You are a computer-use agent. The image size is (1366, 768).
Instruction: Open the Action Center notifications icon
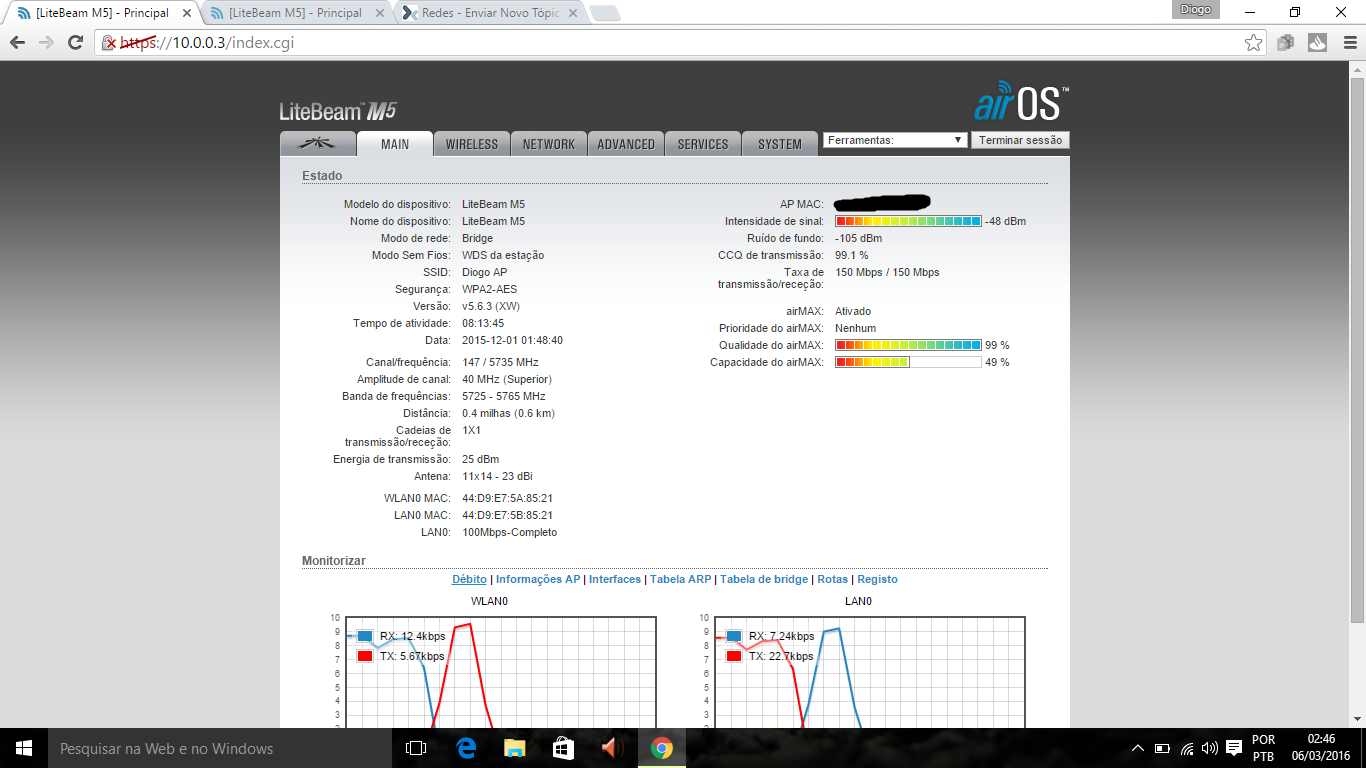tap(1234, 748)
